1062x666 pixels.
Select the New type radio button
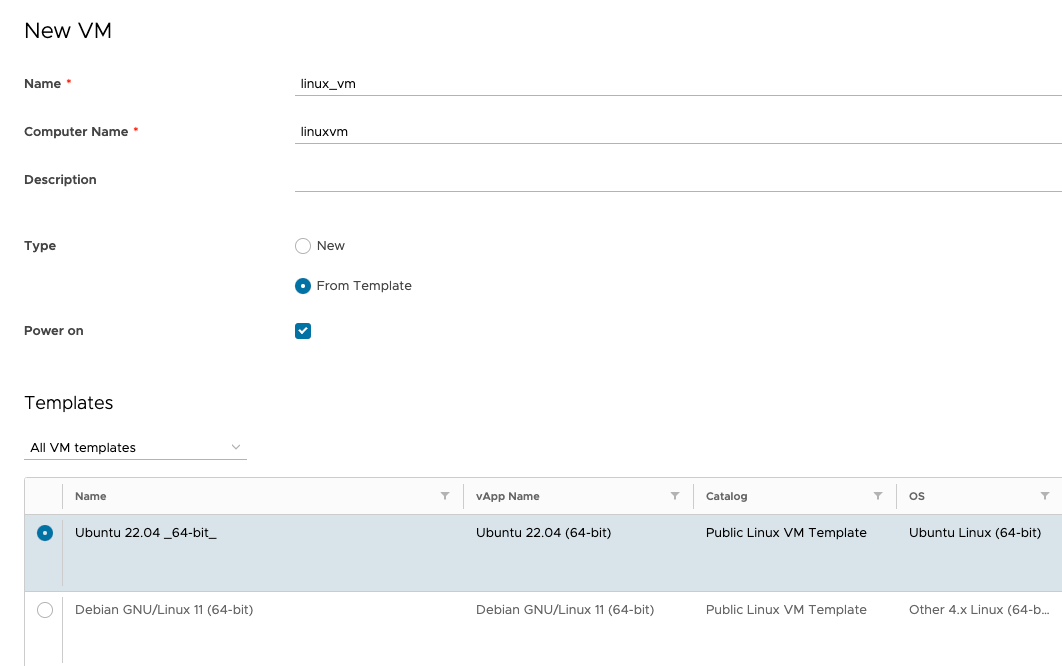pos(303,246)
